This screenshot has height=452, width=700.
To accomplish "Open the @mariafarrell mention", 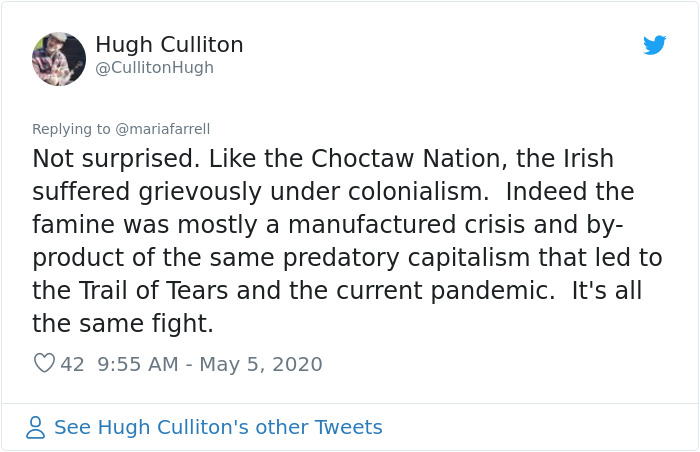I will pos(163,129).
